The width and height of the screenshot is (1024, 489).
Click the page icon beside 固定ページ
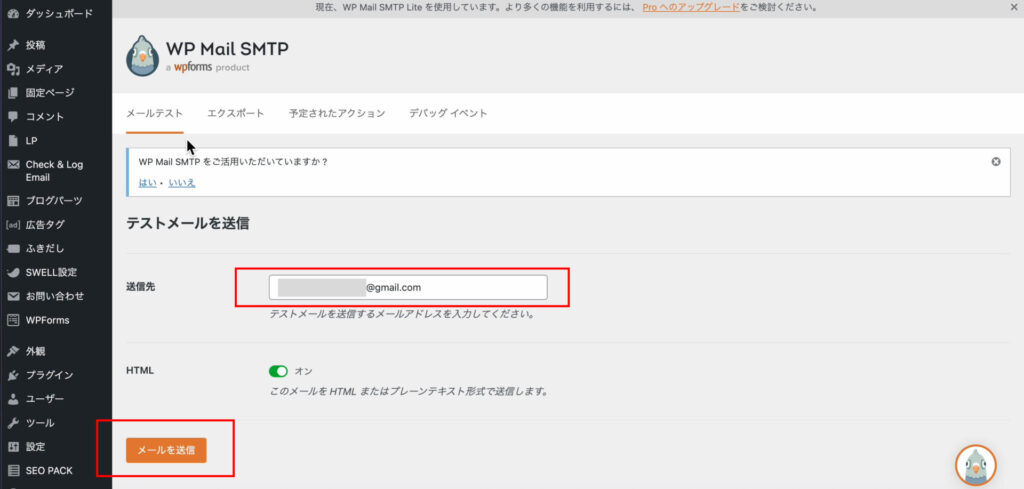(x=13, y=93)
